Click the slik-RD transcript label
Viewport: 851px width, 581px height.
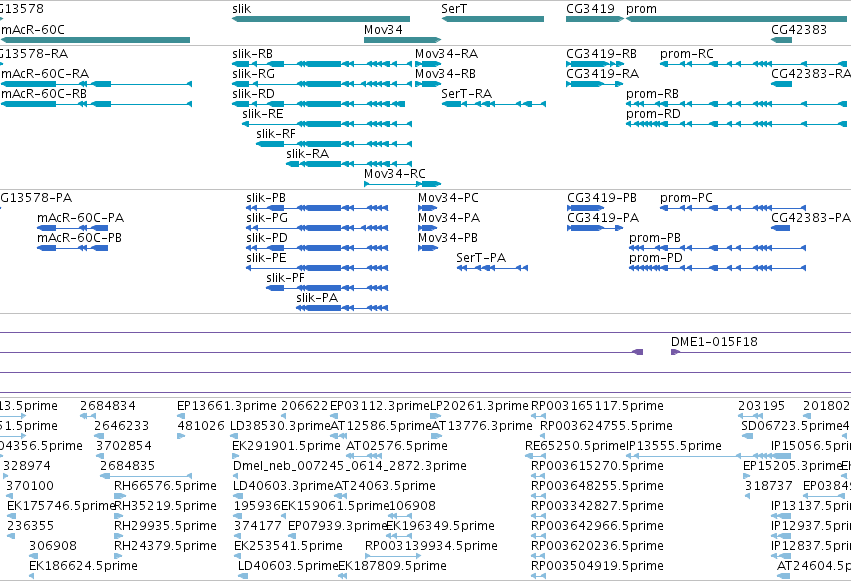pyautogui.click(x=253, y=94)
